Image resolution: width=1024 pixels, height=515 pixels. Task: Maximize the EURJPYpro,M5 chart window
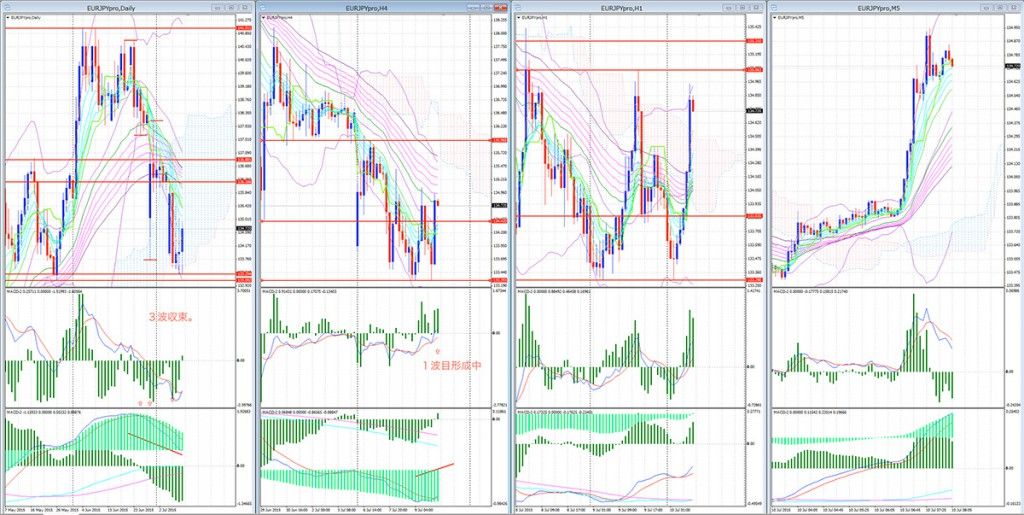(999, 7)
